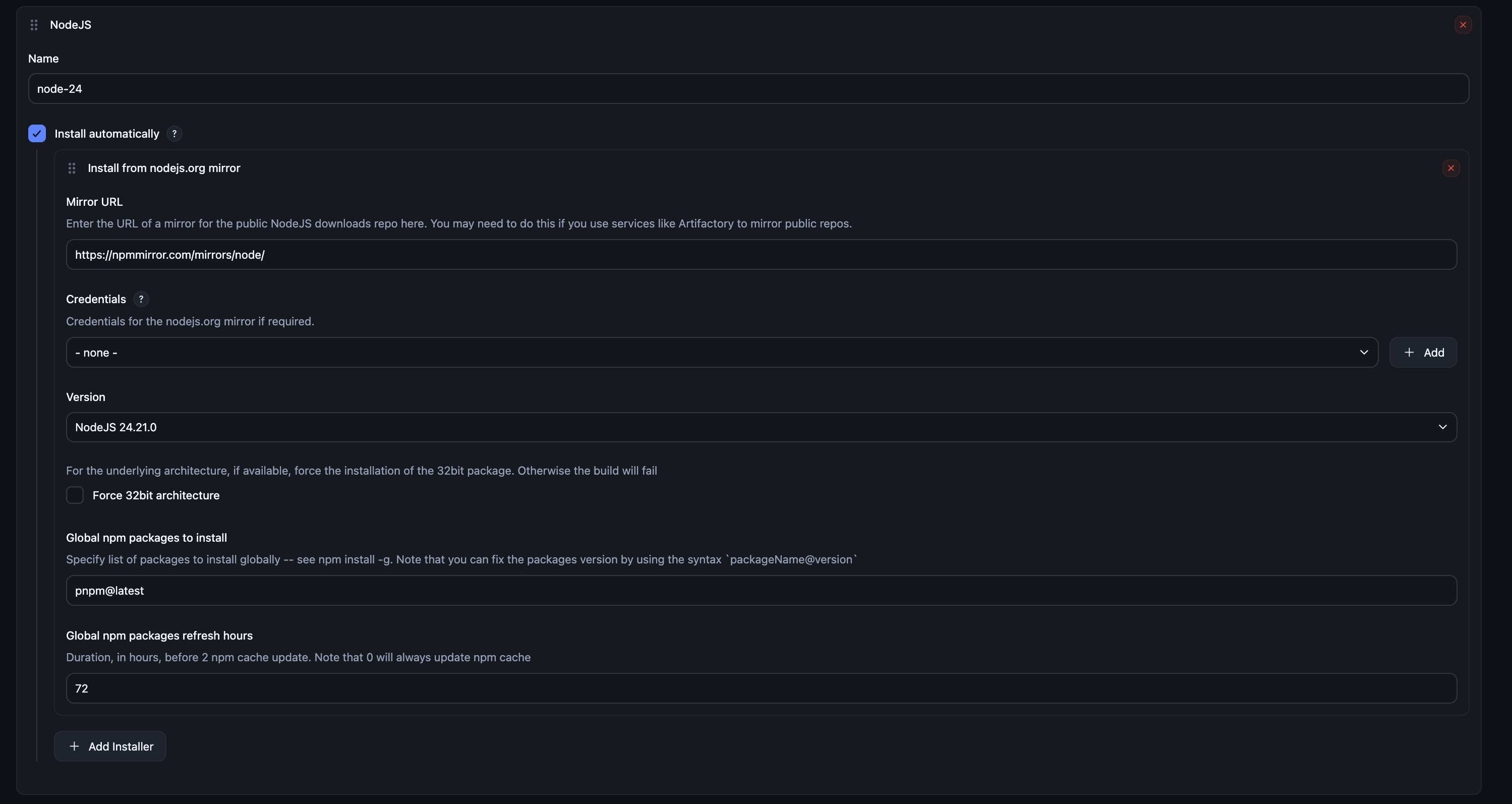Uncheck the Install automatically checkbox
Screen dimensions: 1512x804
[x=37, y=134]
